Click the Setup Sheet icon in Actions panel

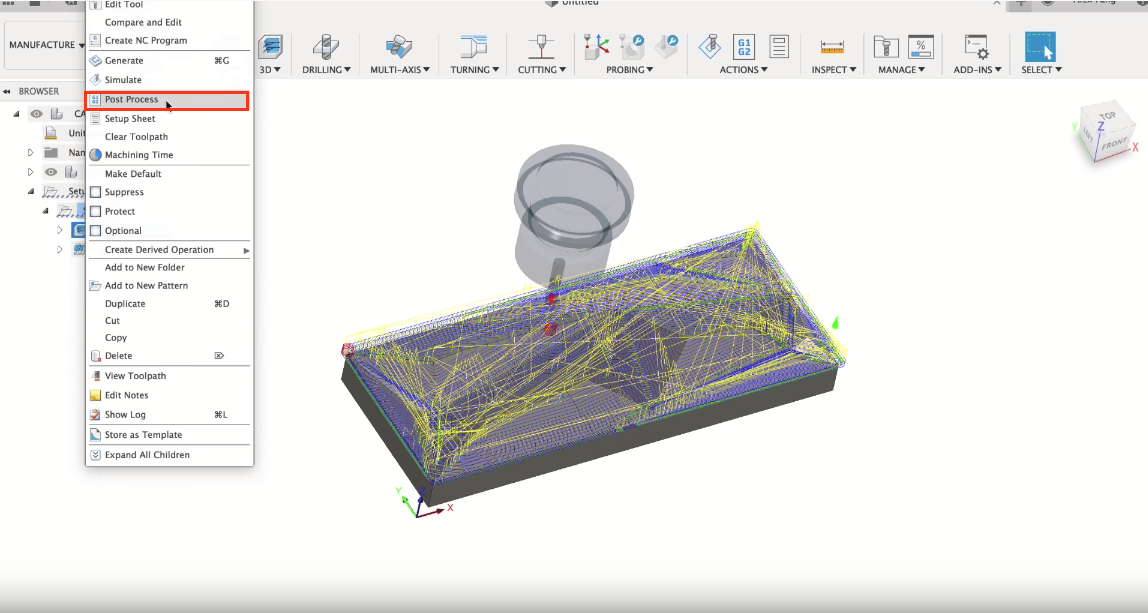click(x=779, y=47)
